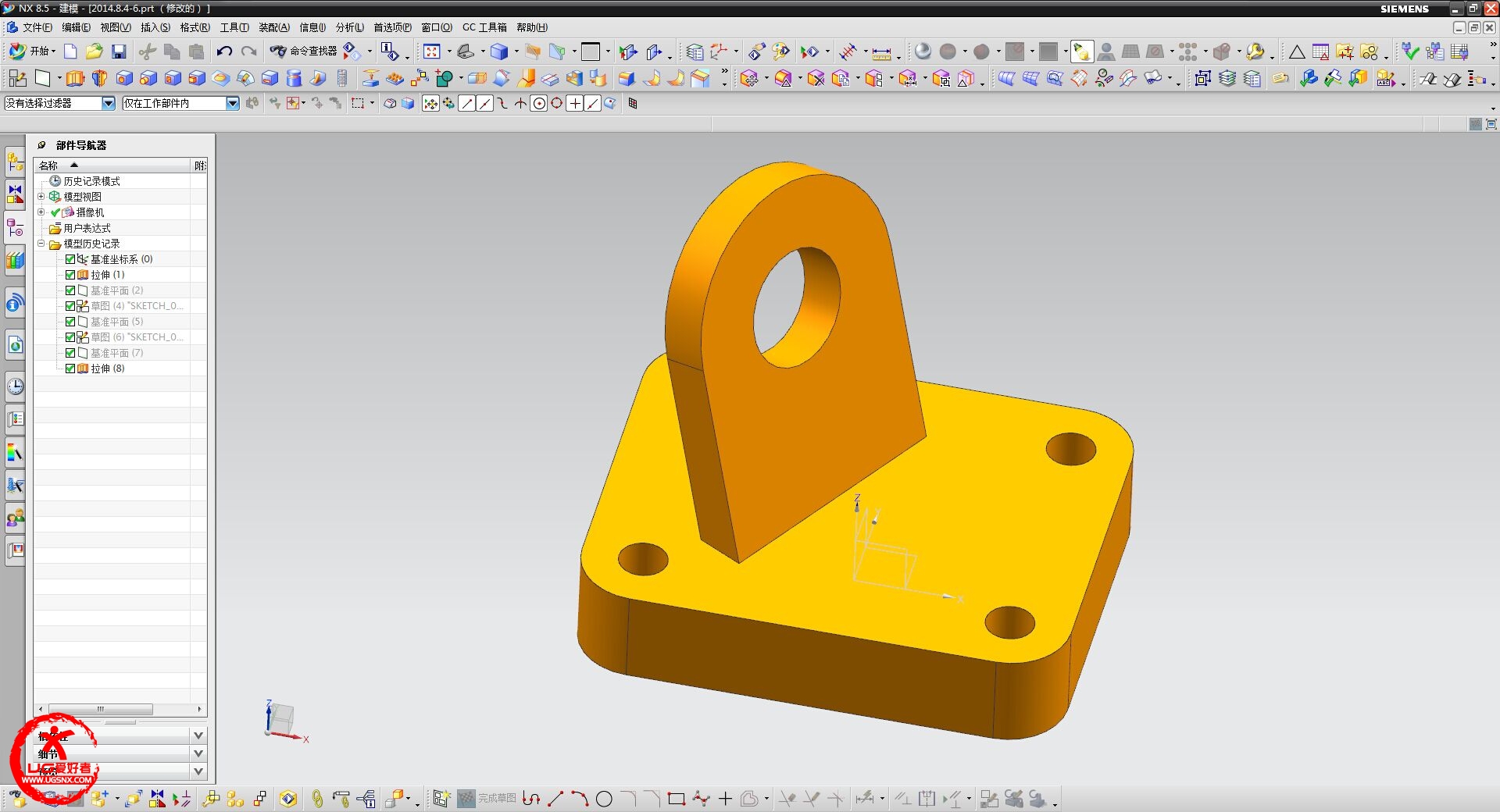Open the GC 工具箱 menu
This screenshot has width=1500, height=812.
pyautogui.click(x=484, y=27)
